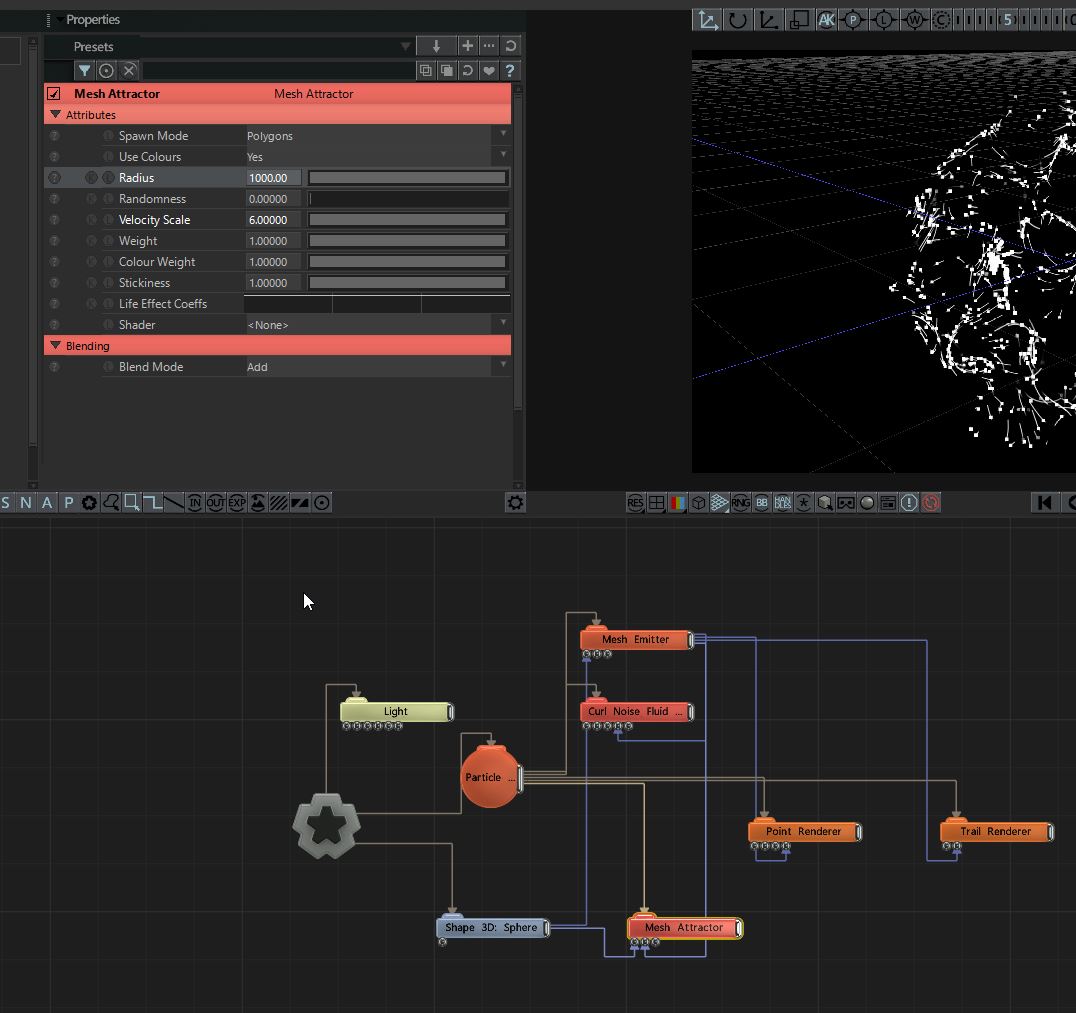Add a new preset with plus button

point(467,46)
